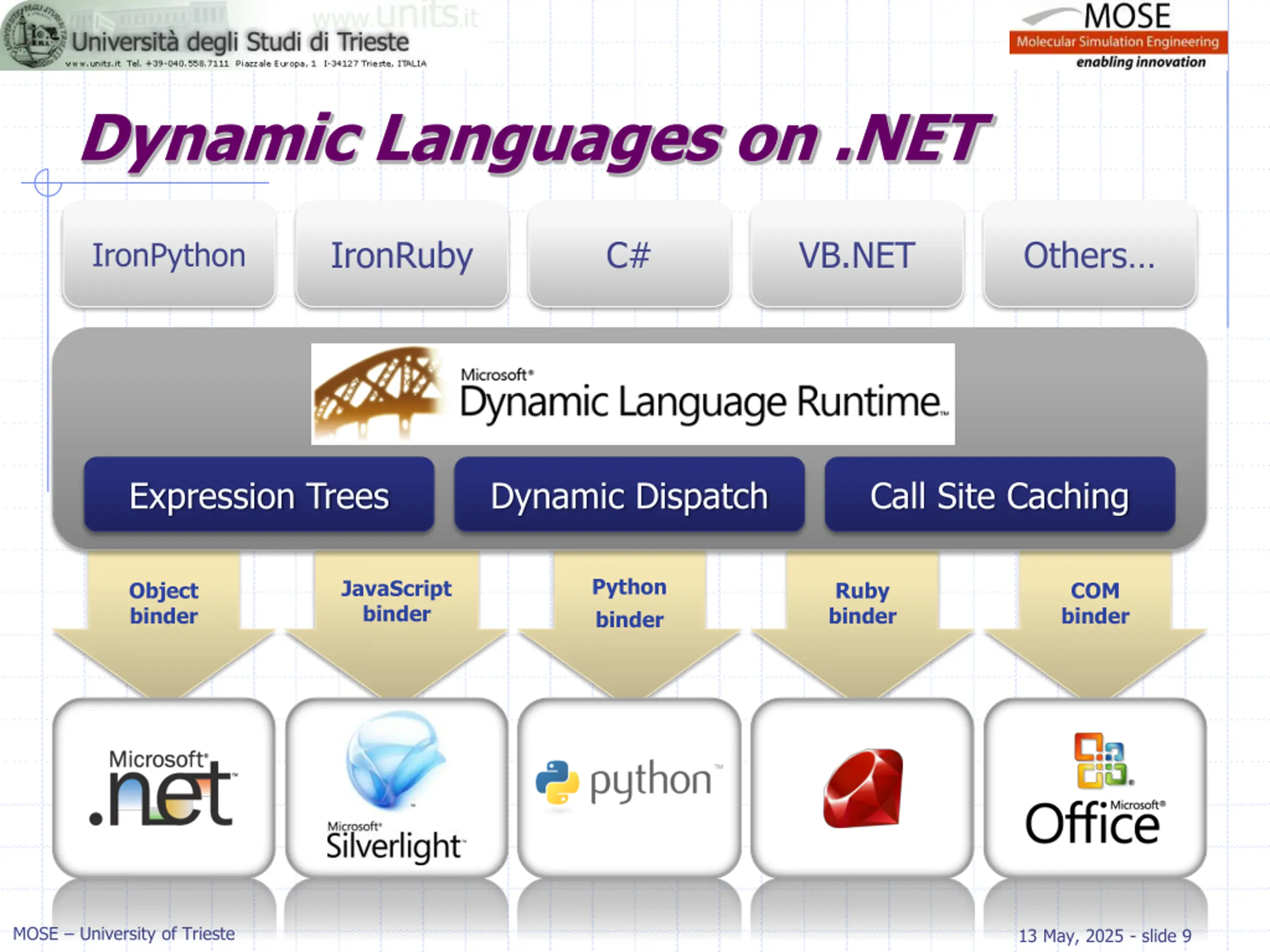
Task: Select the IronPython box
Action: (169, 254)
